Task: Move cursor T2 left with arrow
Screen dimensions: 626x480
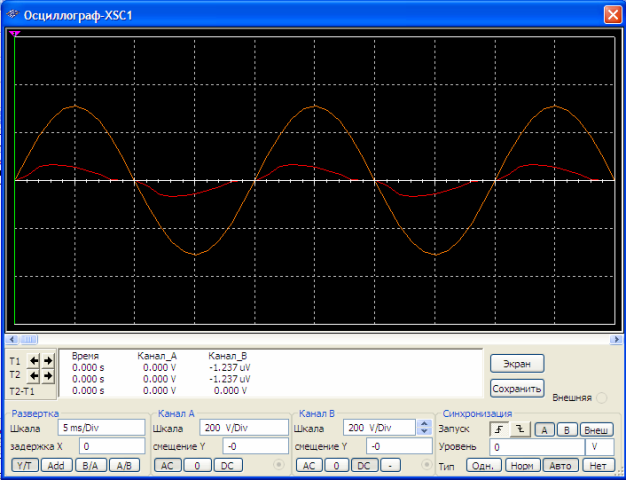Action: pos(34,376)
